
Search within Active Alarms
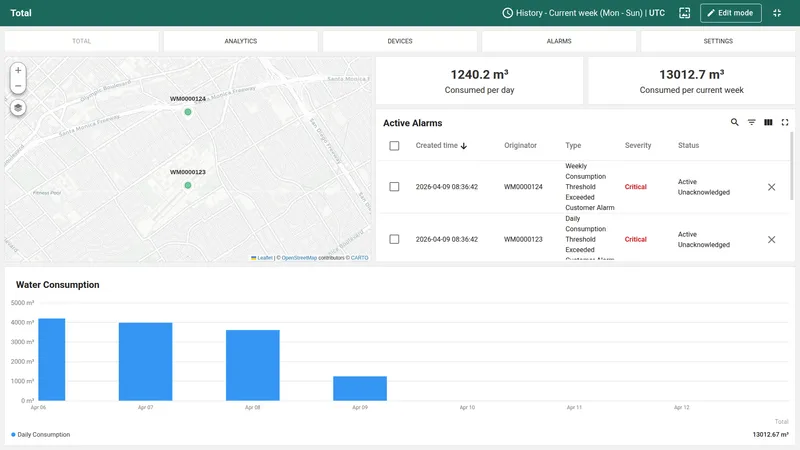tap(734, 122)
